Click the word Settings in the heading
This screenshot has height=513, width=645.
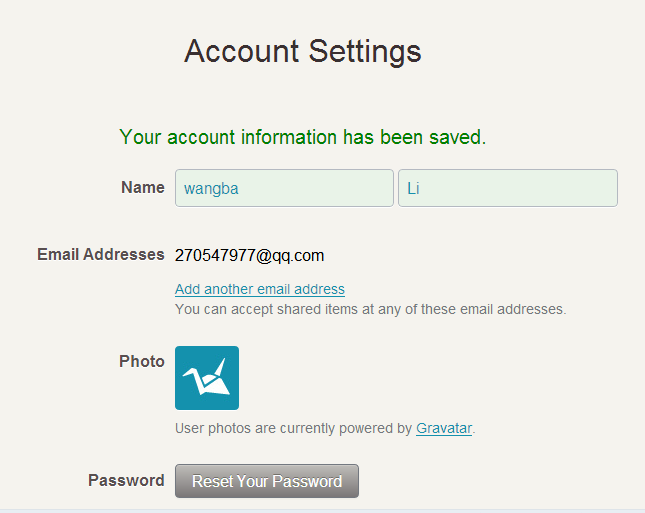coord(364,52)
